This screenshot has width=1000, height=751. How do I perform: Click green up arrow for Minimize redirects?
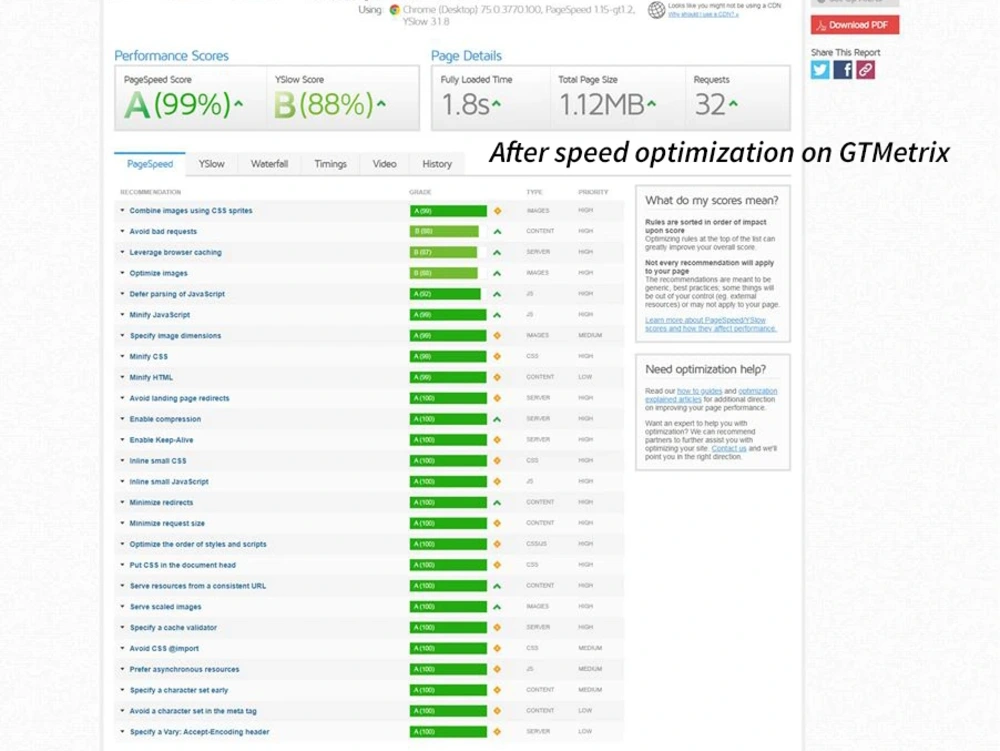pyautogui.click(x=497, y=503)
